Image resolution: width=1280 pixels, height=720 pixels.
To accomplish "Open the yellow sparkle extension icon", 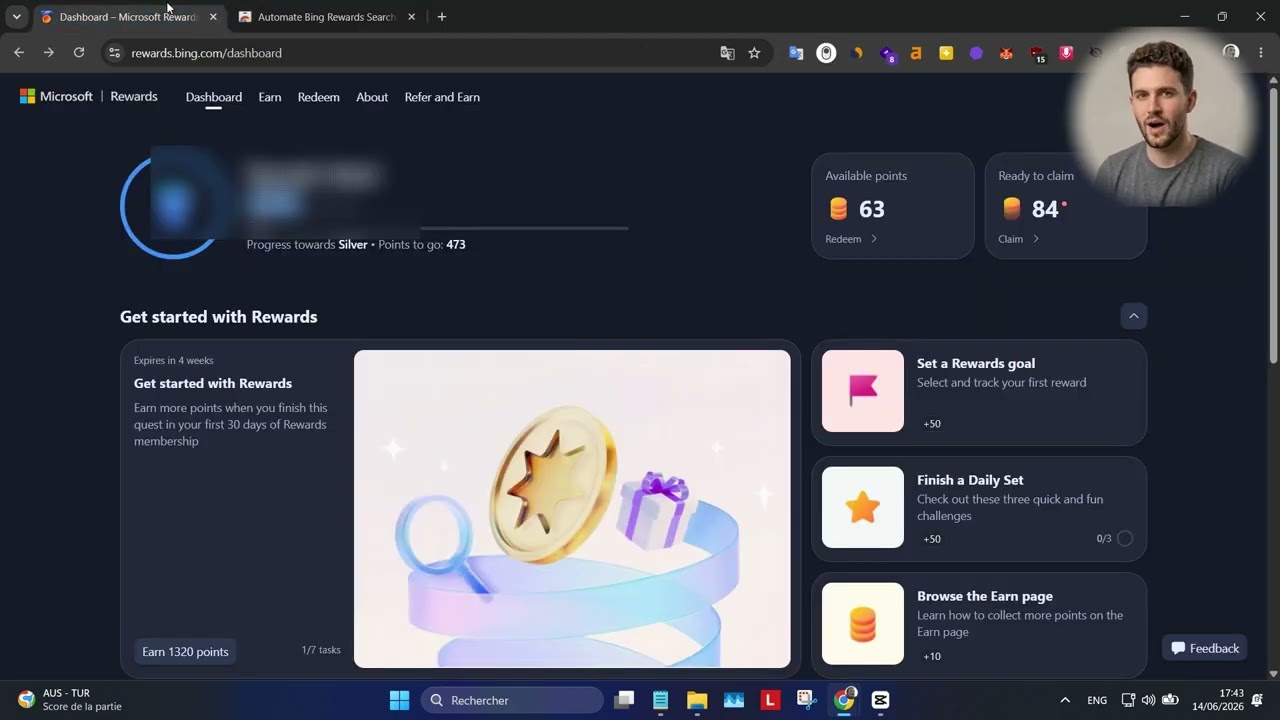I will point(946,53).
